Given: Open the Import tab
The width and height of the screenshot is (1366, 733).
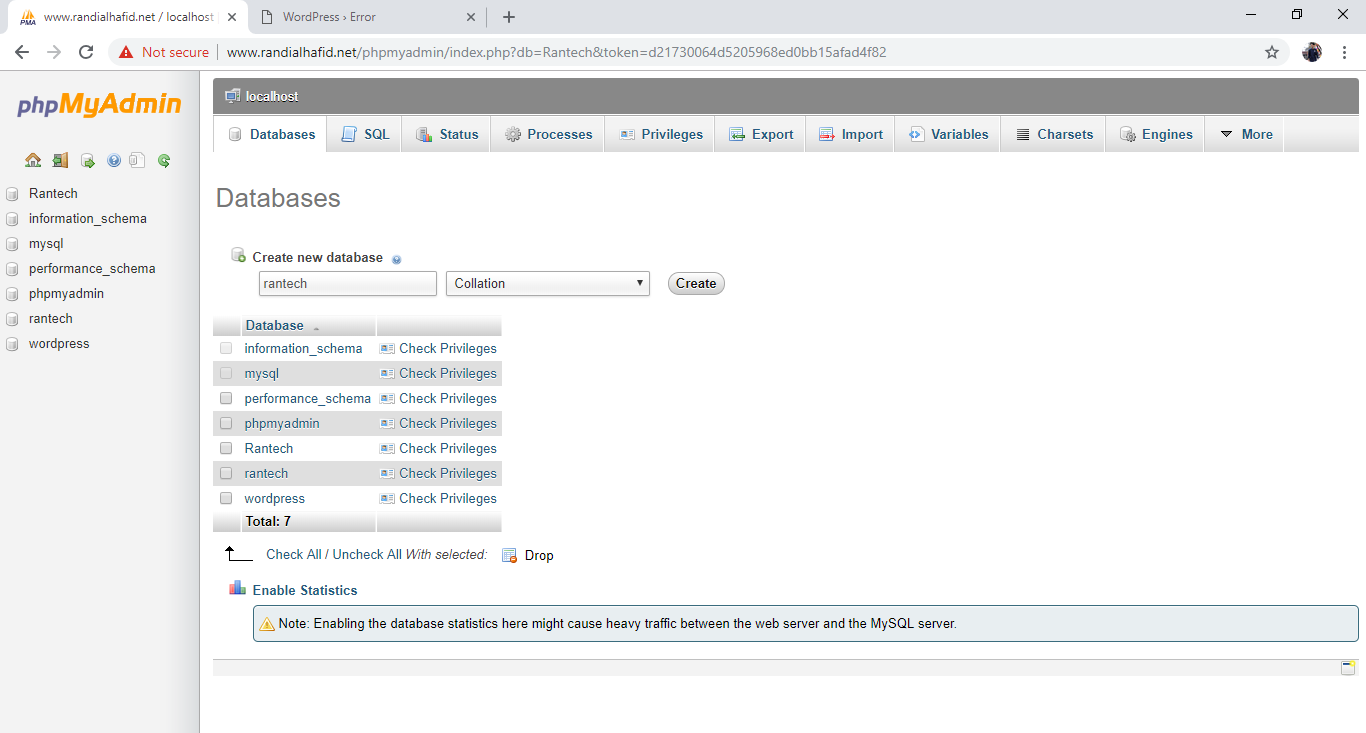Looking at the screenshot, I should pos(850,134).
